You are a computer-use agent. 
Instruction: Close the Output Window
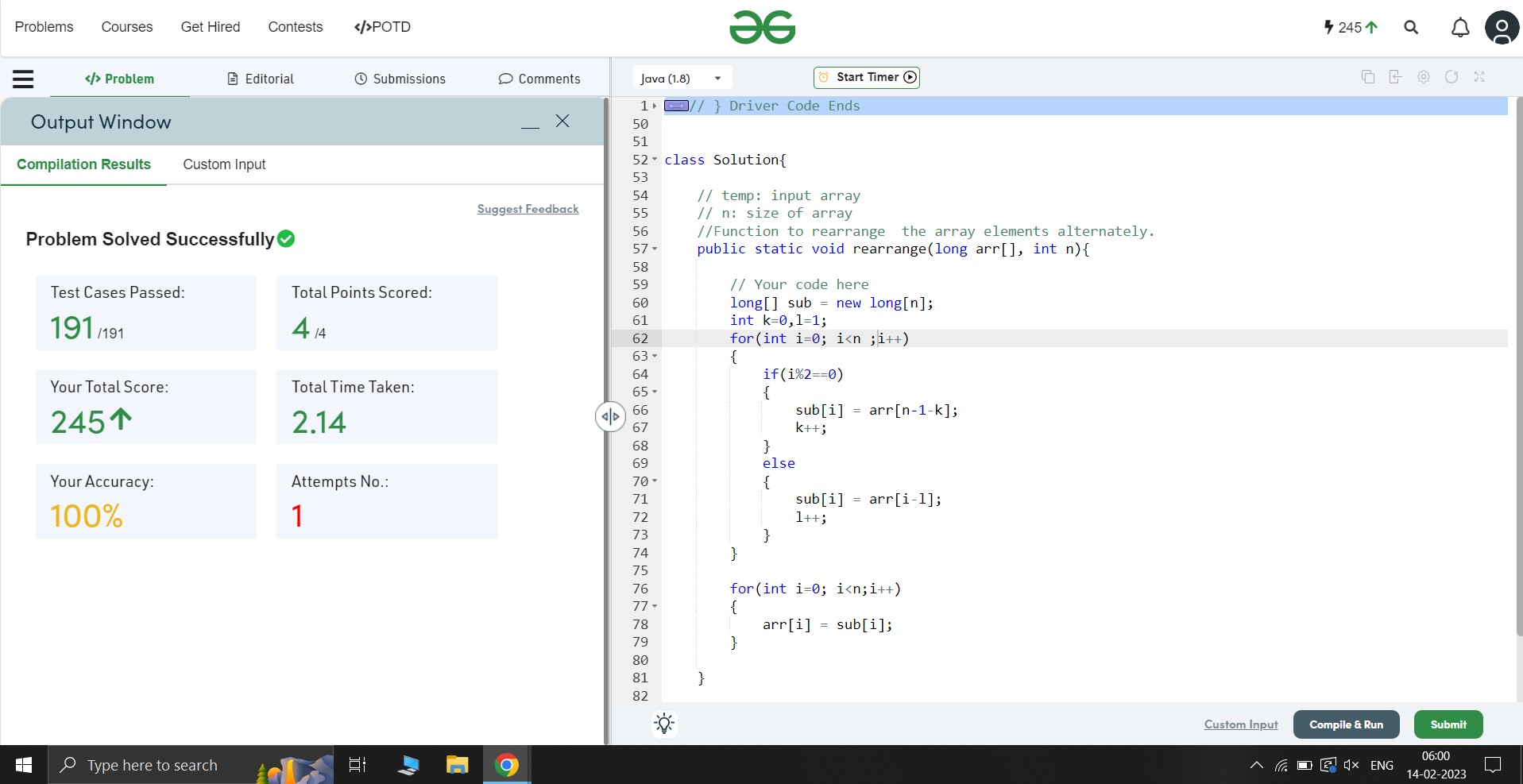(562, 121)
